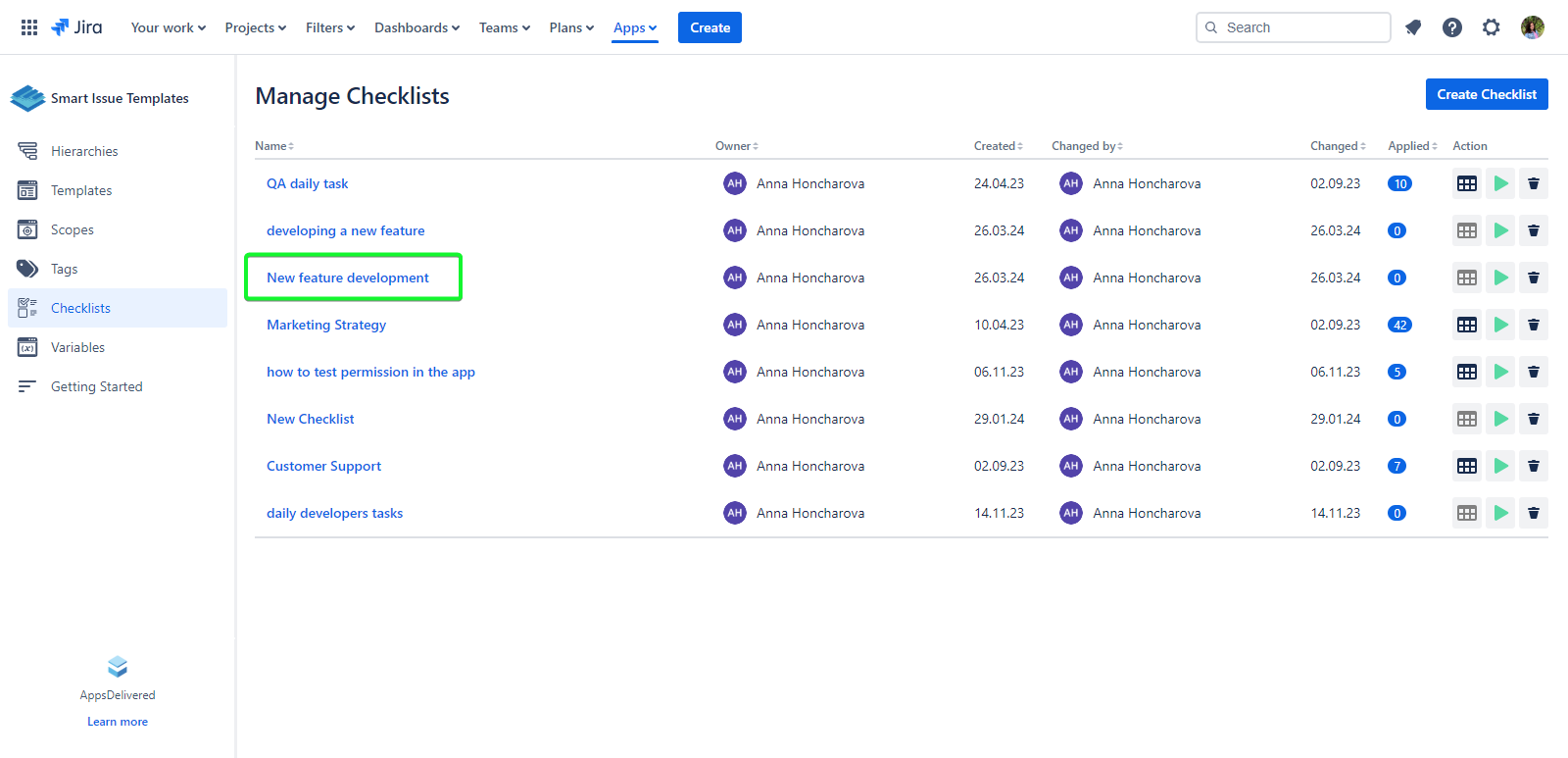
Task: Sort checklists by Name column
Action: click(x=274, y=146)
